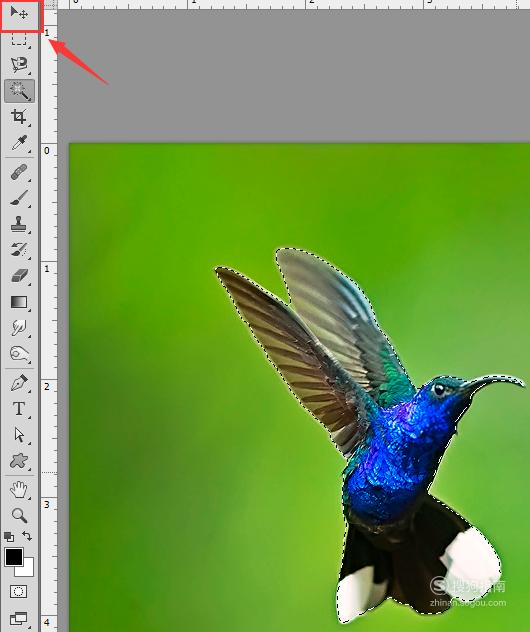Select the Move tool
Screen dimensions: 530x632
pos(19,13)
